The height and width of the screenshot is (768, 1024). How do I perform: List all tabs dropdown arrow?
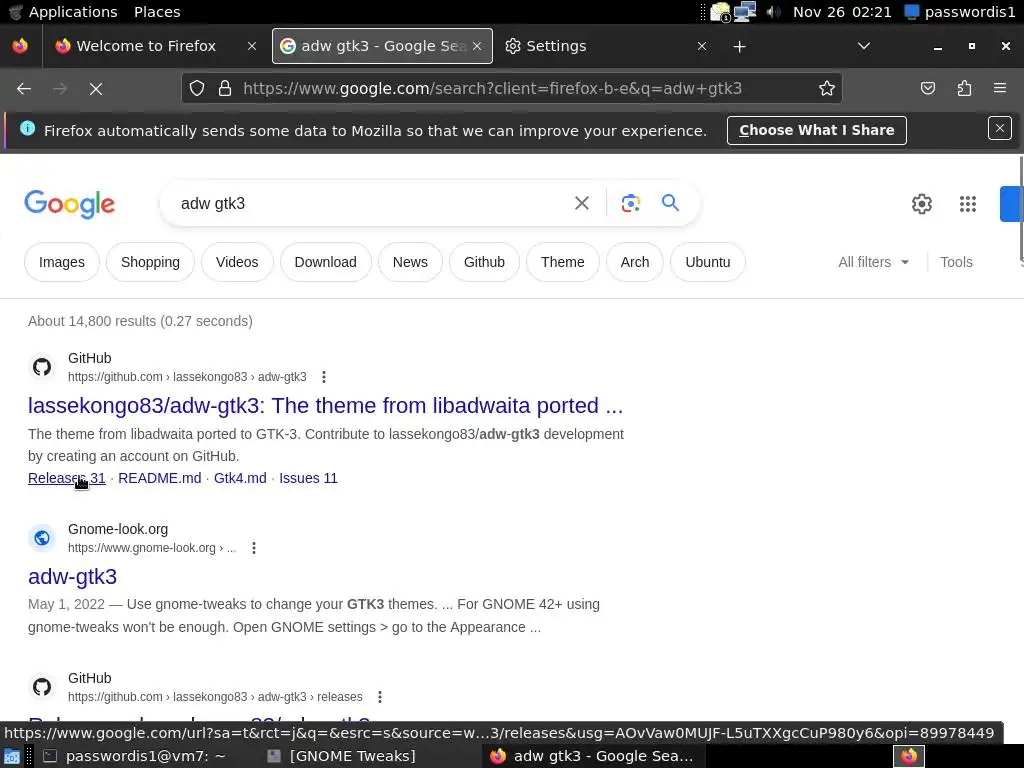(864, 46)
